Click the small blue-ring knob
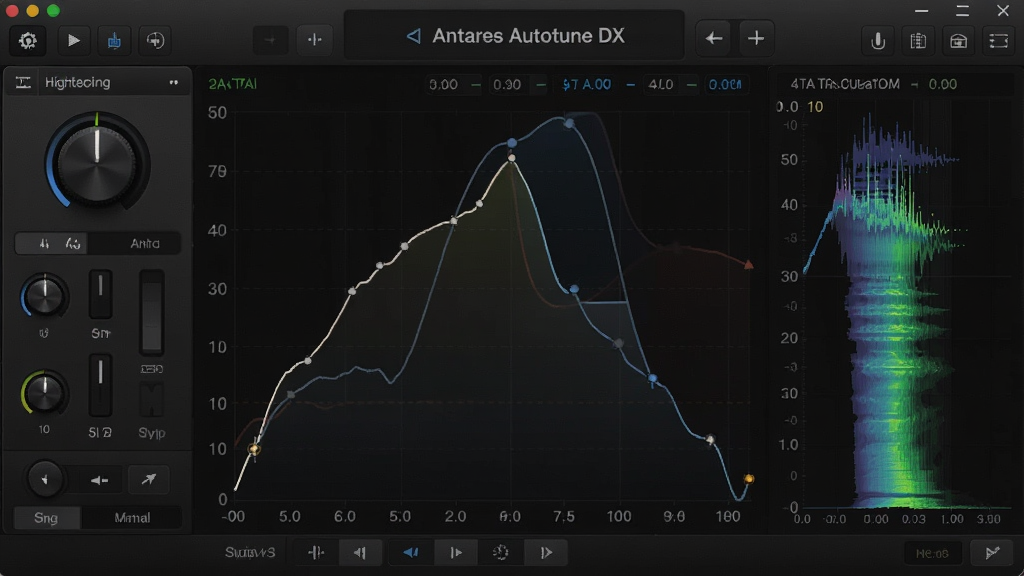Image resolution: width=1024 pixels, height=576 pixels. [x=44, y=296]
